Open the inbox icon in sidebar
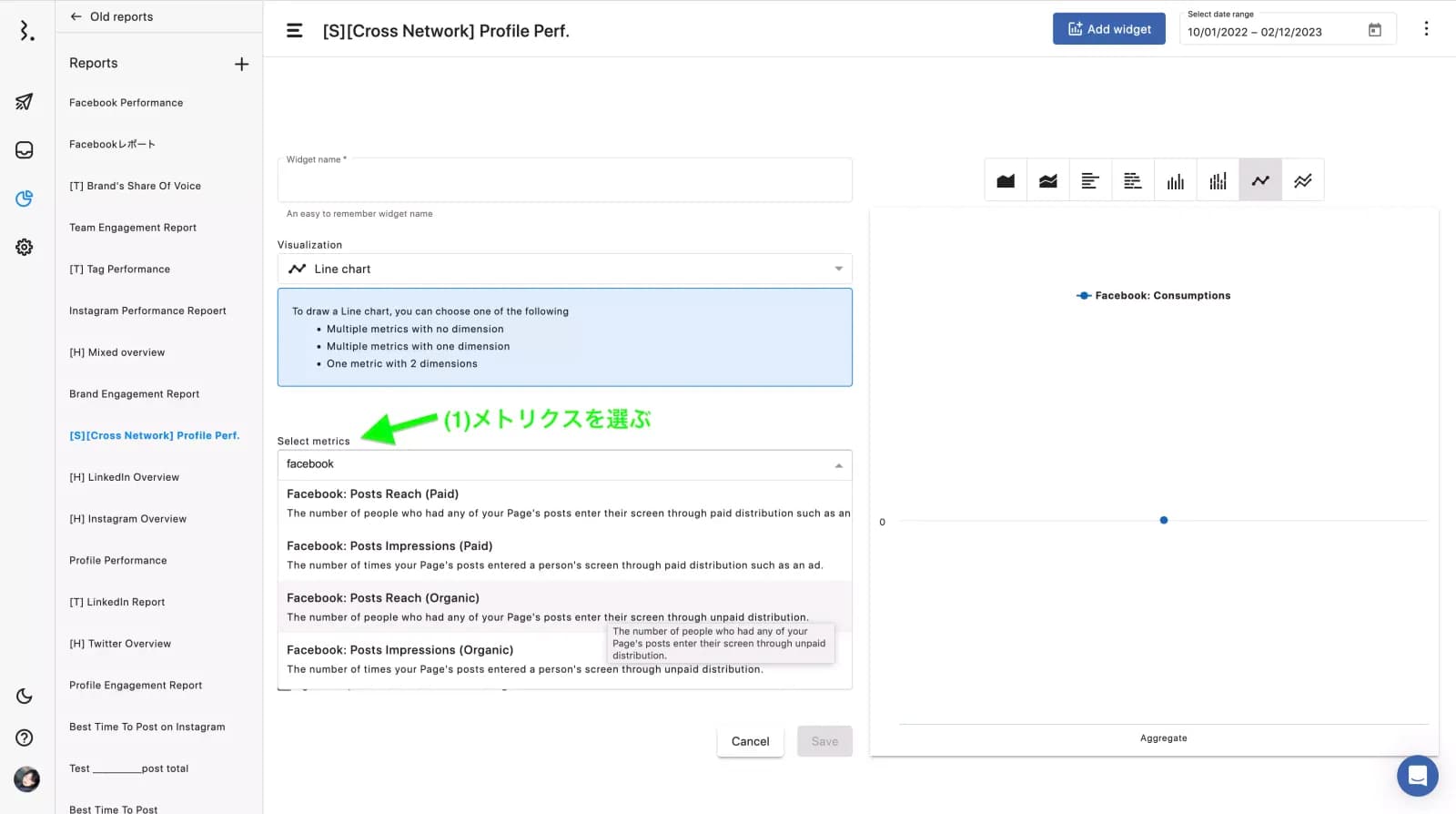The image size is (1456, 814). tap(25, 150)
